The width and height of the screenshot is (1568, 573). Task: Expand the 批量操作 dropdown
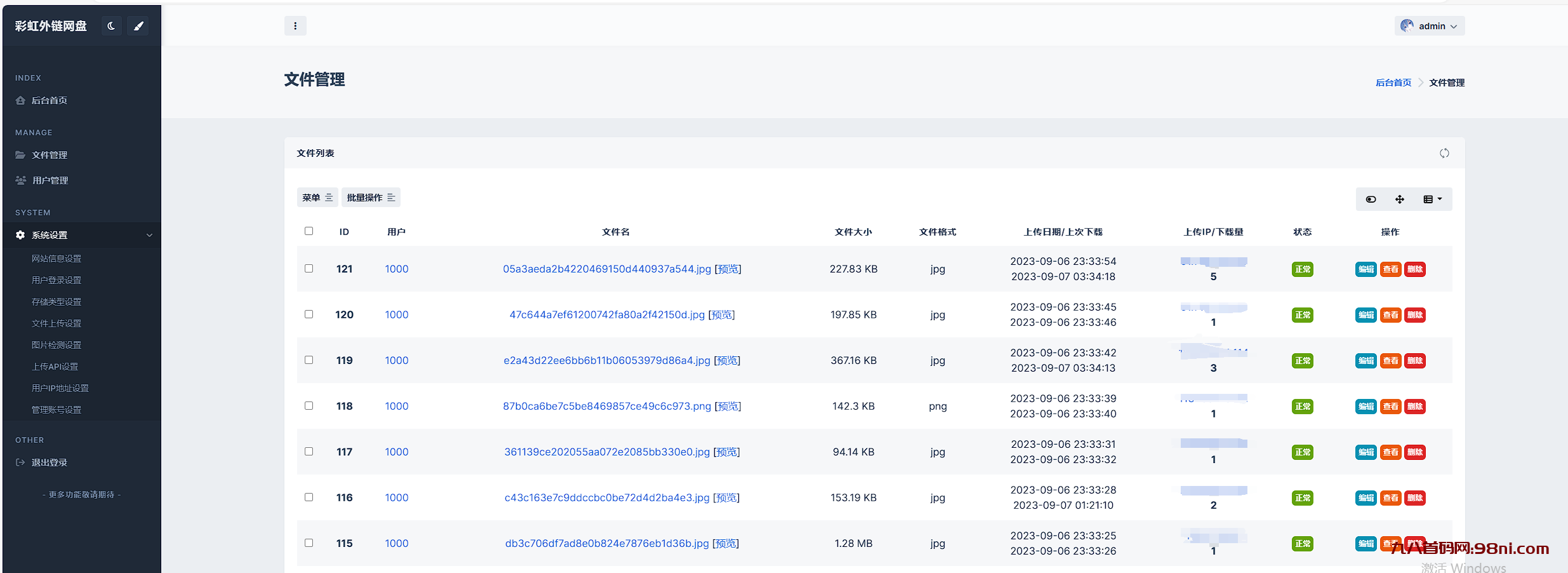[371, 198]
